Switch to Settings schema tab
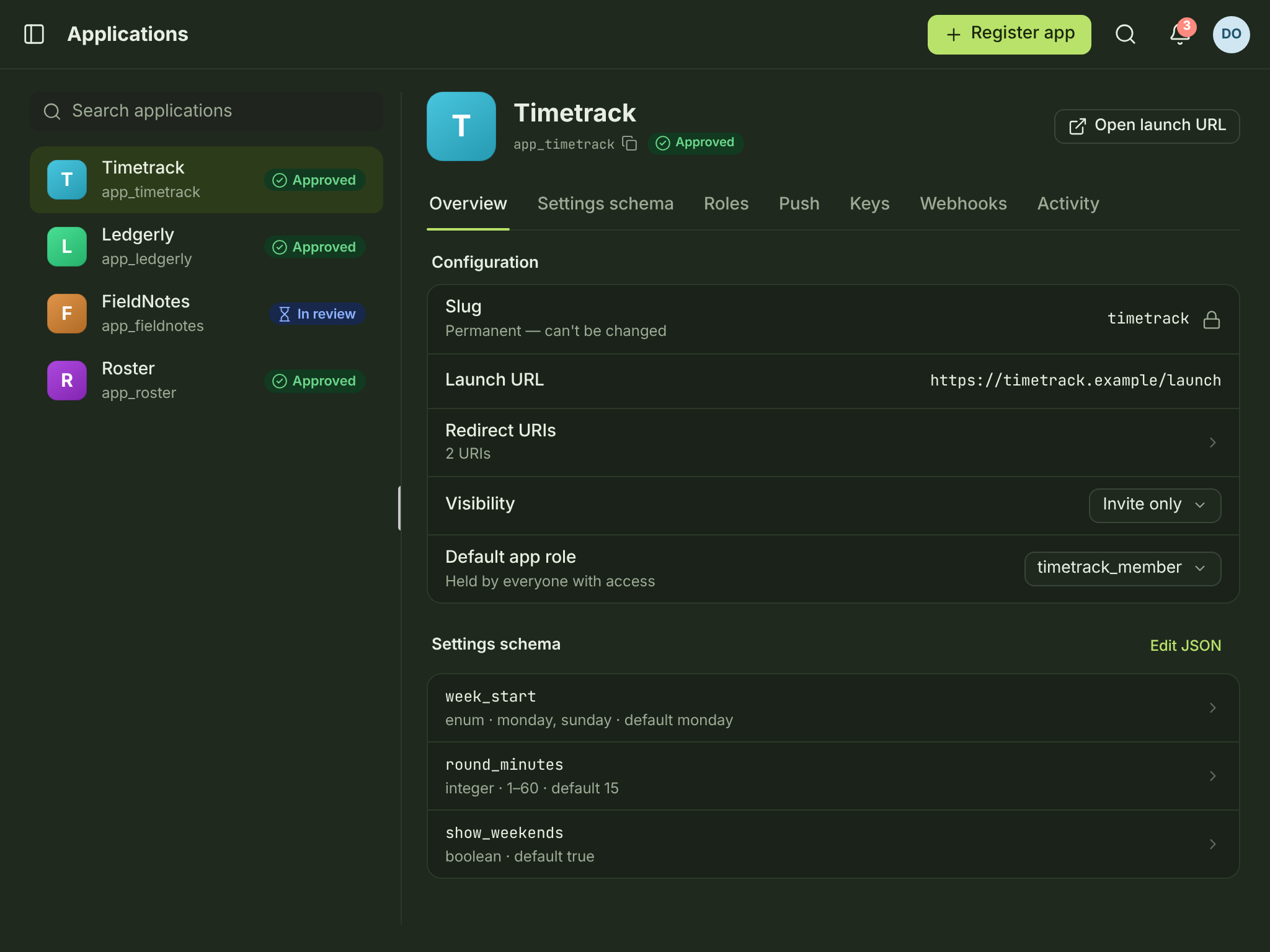Image resolution: width=1270 pixels, height=952 pixels. pyautogui.click(x=605, y=204)
